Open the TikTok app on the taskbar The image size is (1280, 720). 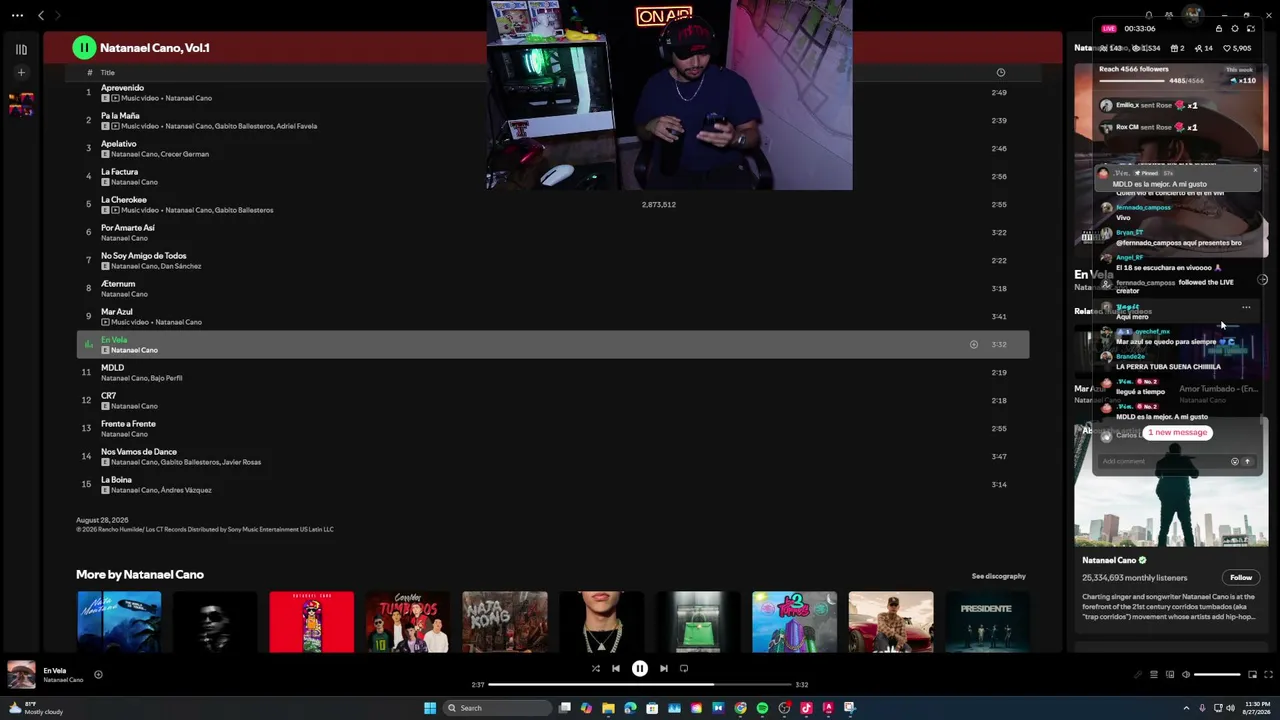[806, 708]
